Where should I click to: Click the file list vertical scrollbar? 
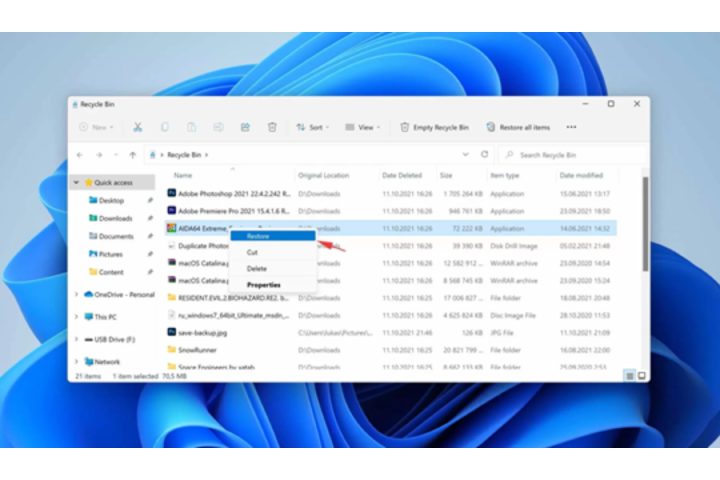[645, 224]
